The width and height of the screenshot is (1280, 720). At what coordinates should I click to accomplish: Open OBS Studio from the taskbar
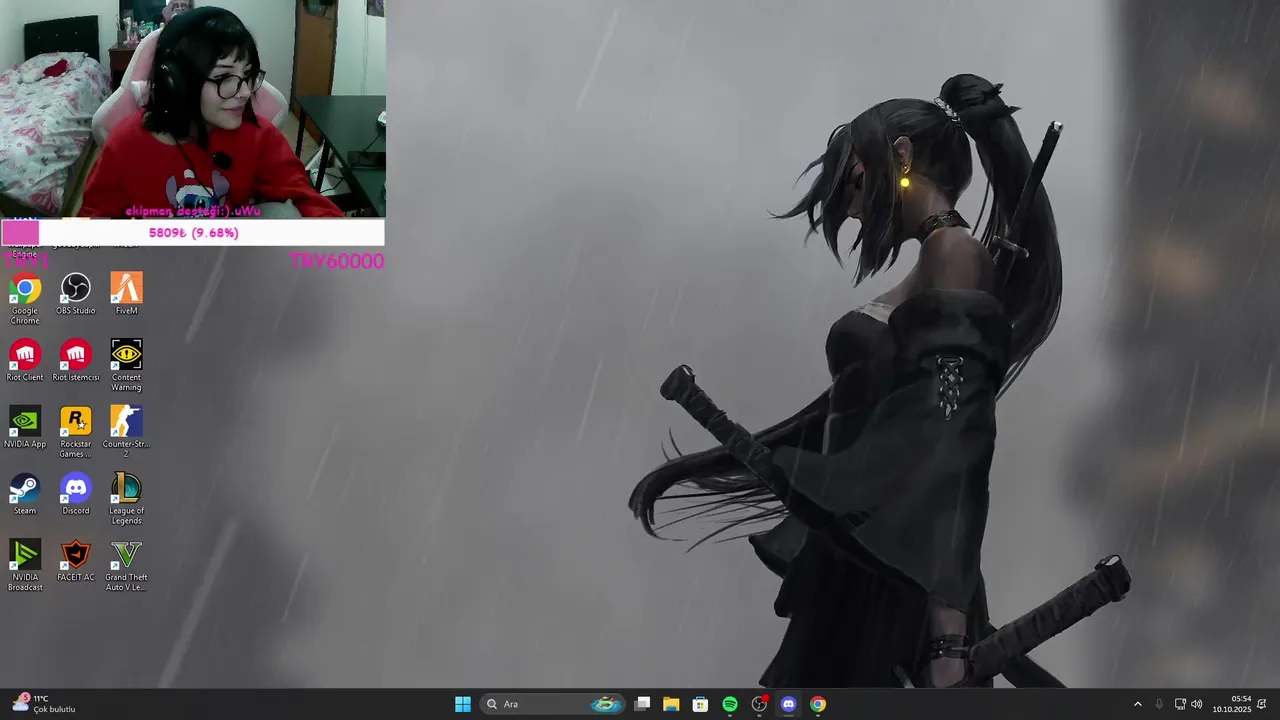coord(759,704)
